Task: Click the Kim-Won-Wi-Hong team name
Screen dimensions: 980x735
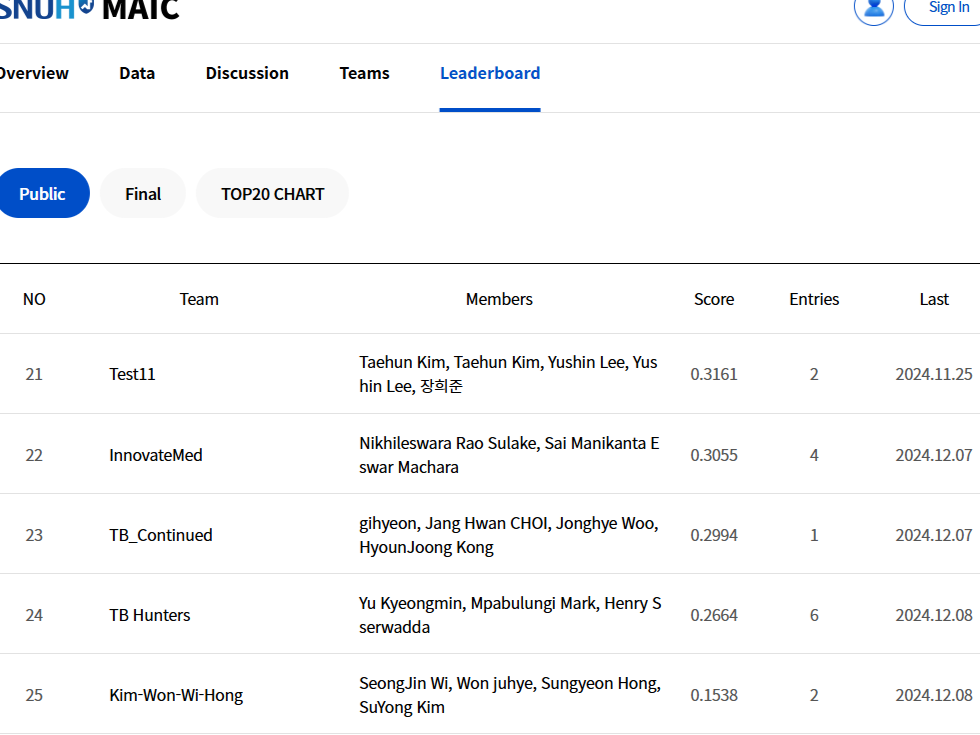Action: click(176, 695)
